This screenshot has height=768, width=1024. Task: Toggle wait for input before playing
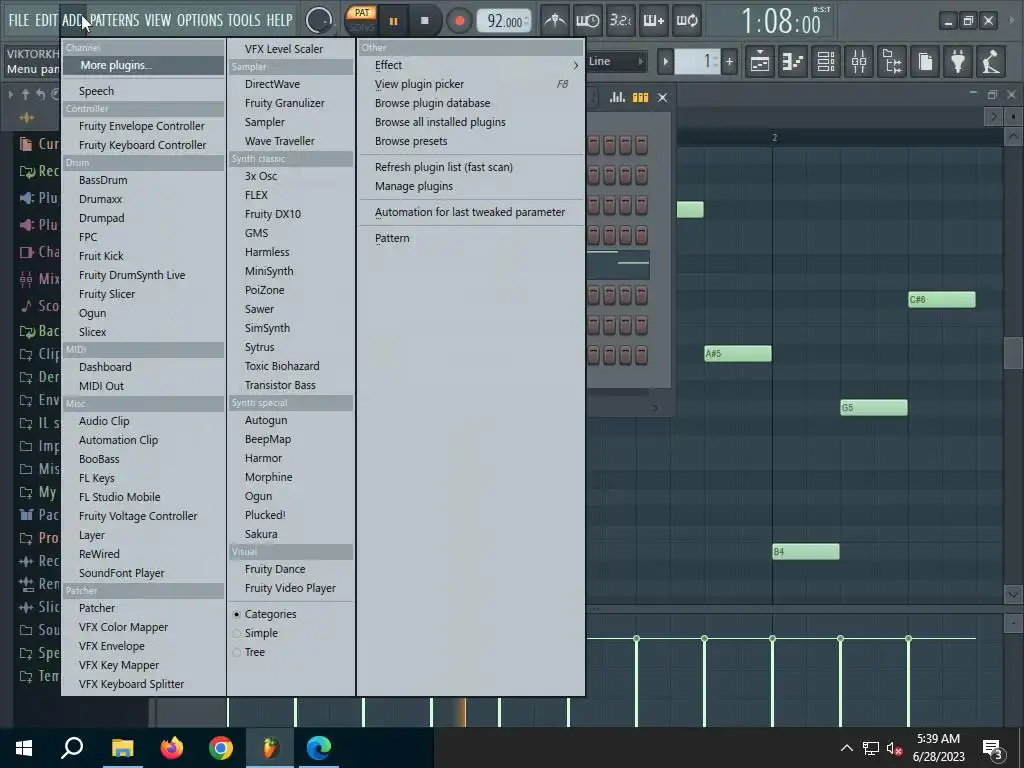[x=587, y=20]
